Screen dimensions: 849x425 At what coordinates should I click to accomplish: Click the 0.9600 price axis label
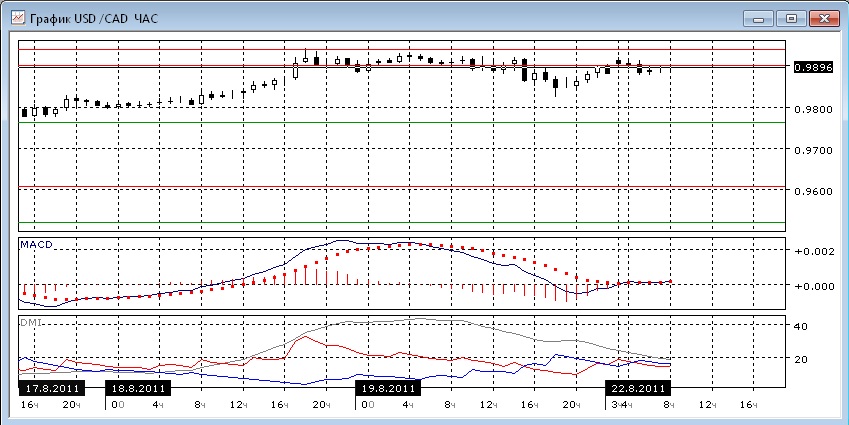(812, 191)
